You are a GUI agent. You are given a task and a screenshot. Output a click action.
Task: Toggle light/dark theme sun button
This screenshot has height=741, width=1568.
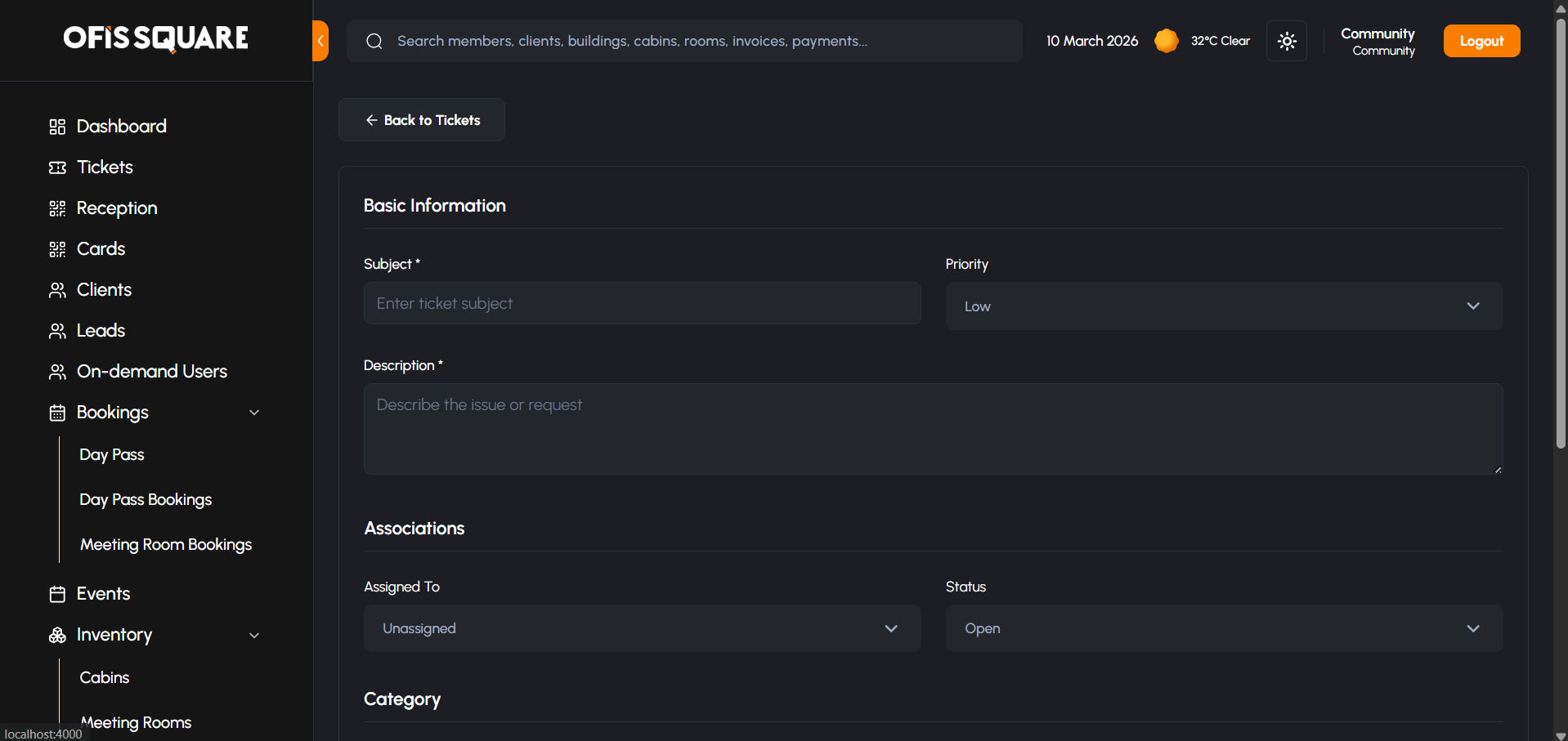(x=1287, y=41)
